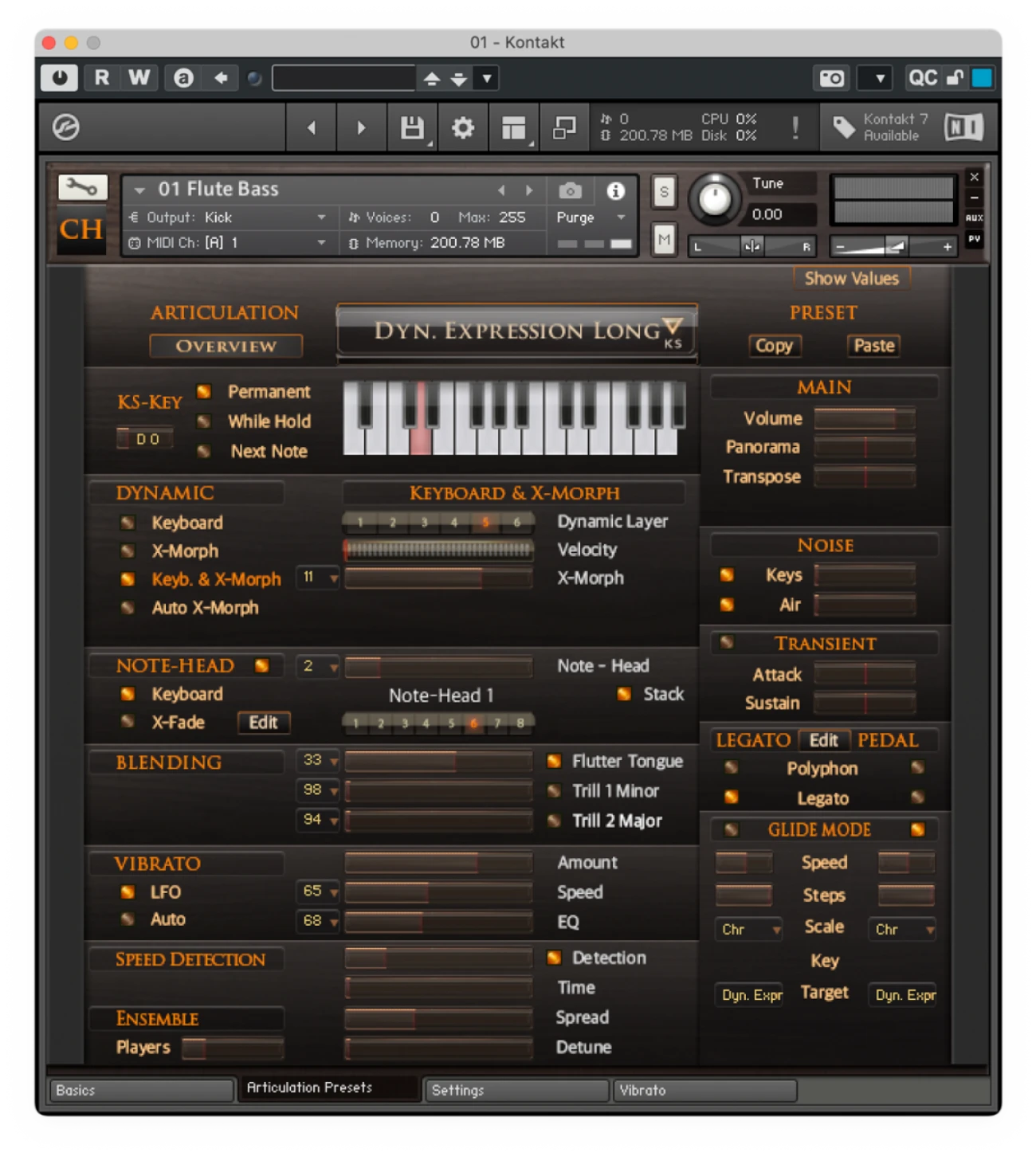Image resolution: width=1036 pixels, height=1156 pixels.
Task: Click the NI Native Instruments logo
Action: pos(963,127)
